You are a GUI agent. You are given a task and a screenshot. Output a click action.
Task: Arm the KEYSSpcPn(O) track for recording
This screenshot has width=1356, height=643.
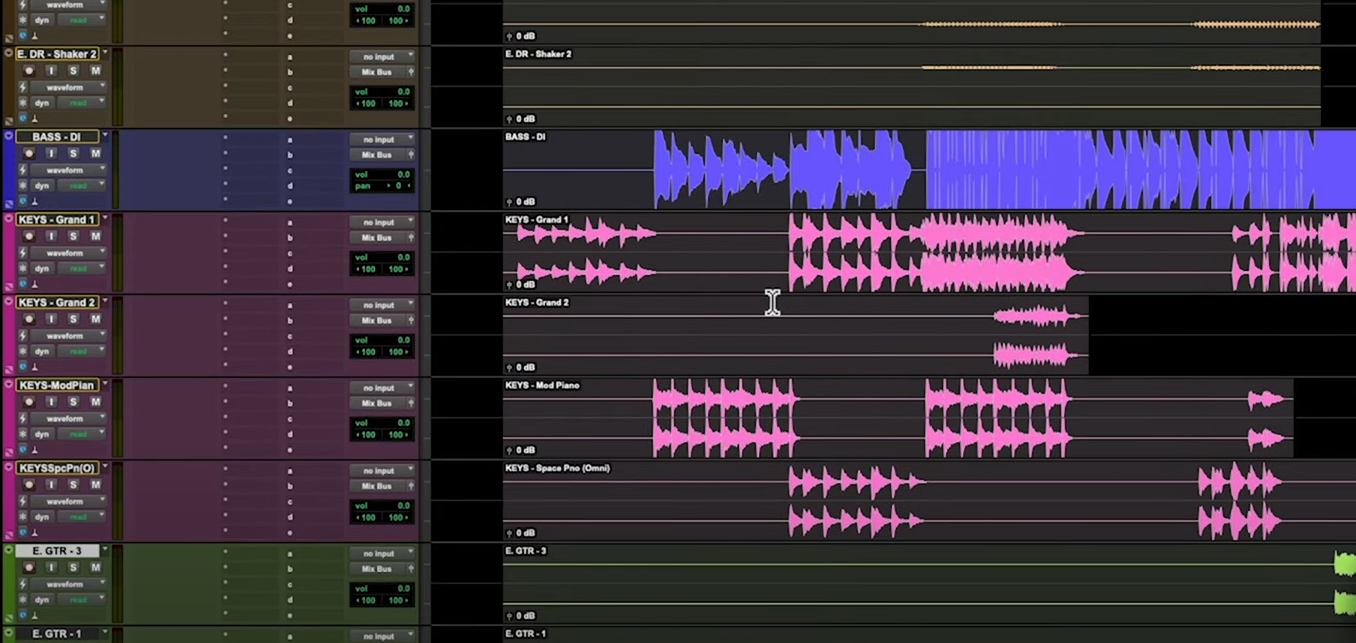tap(29, 485)
